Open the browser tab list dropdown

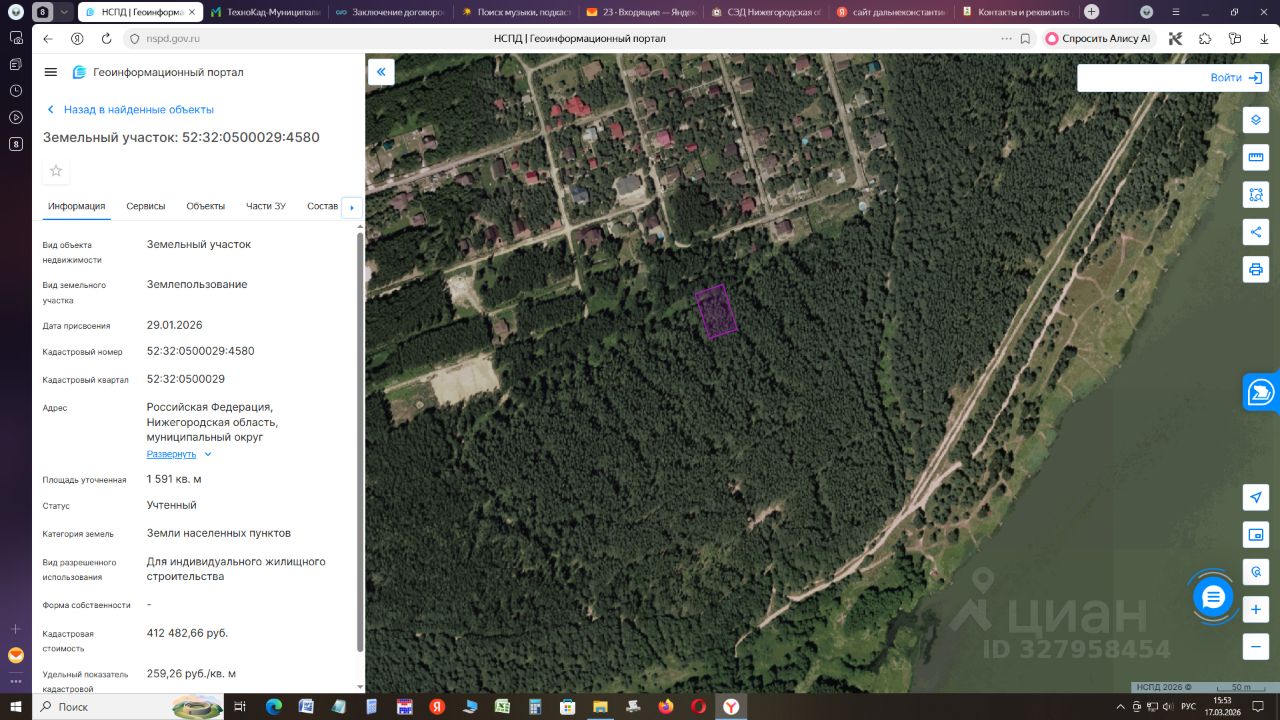(64, 12)
